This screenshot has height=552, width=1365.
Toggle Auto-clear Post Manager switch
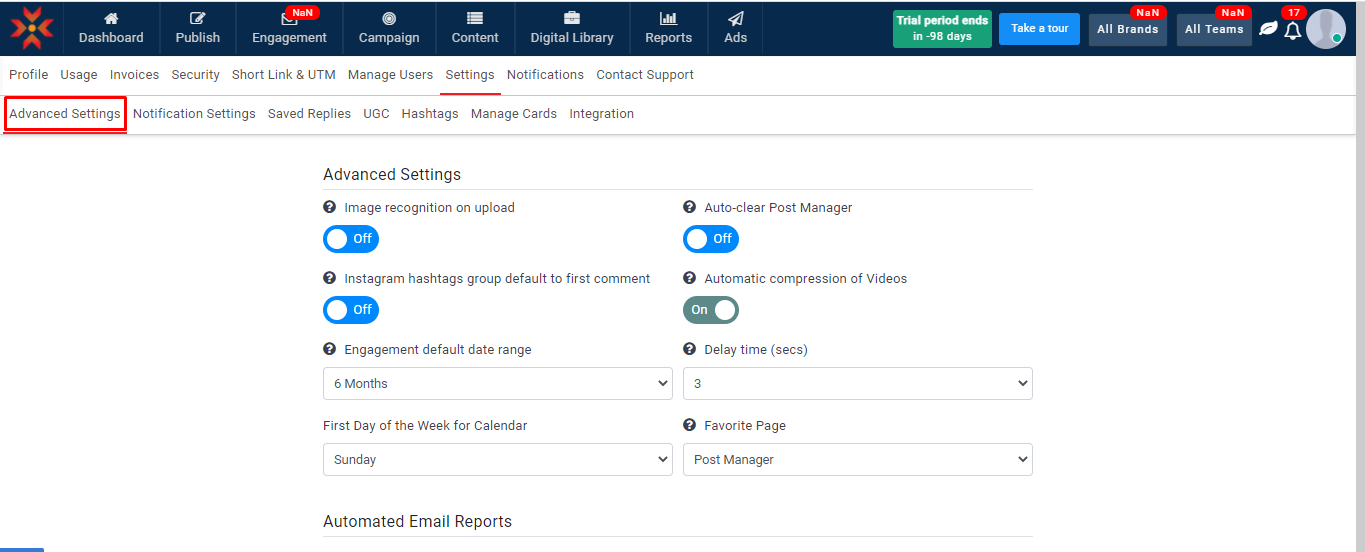pos(711,239)
